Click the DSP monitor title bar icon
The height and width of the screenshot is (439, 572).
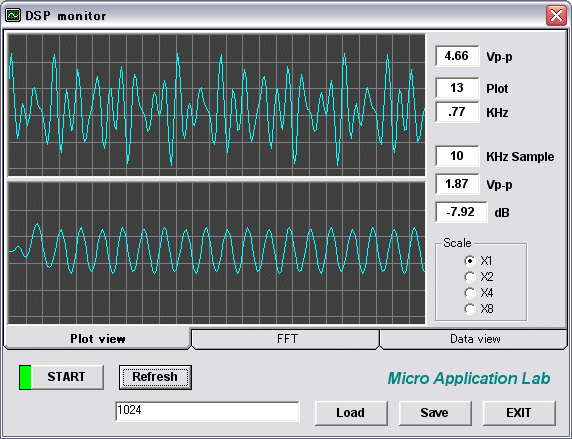(x=13, y=15)
